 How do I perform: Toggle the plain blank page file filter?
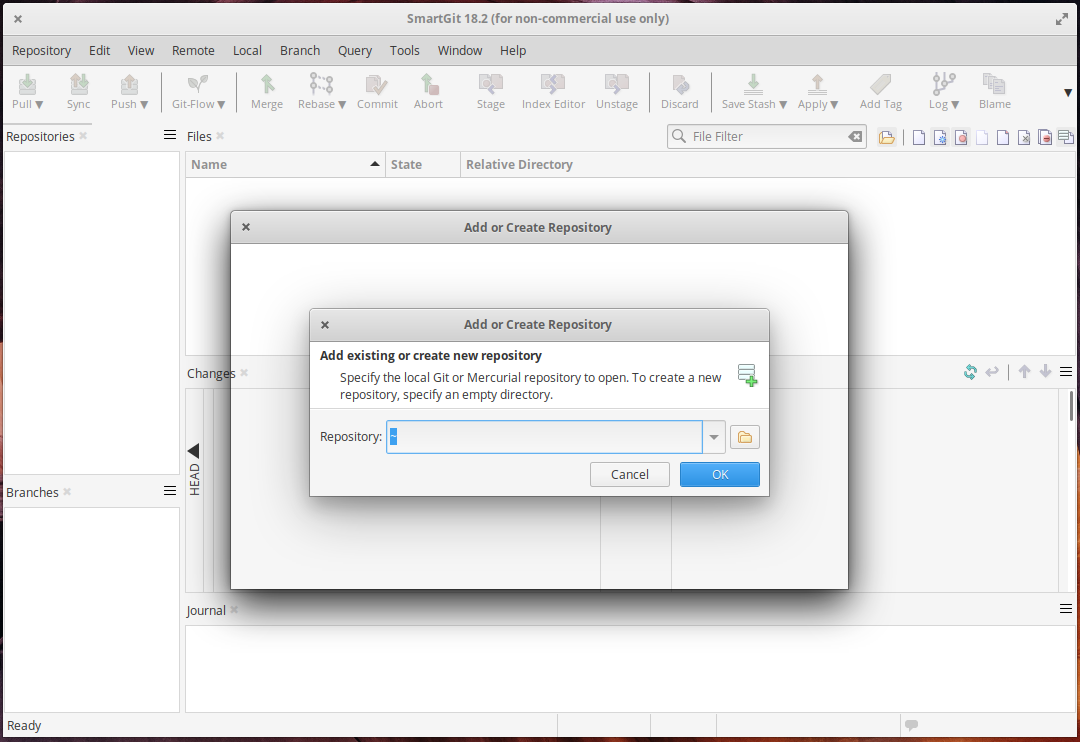click(919, 137)
